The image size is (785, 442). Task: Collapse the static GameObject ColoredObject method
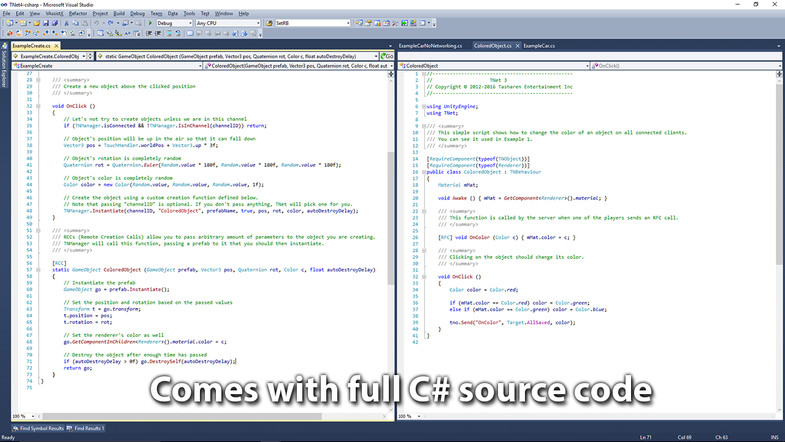pos(38,270)
